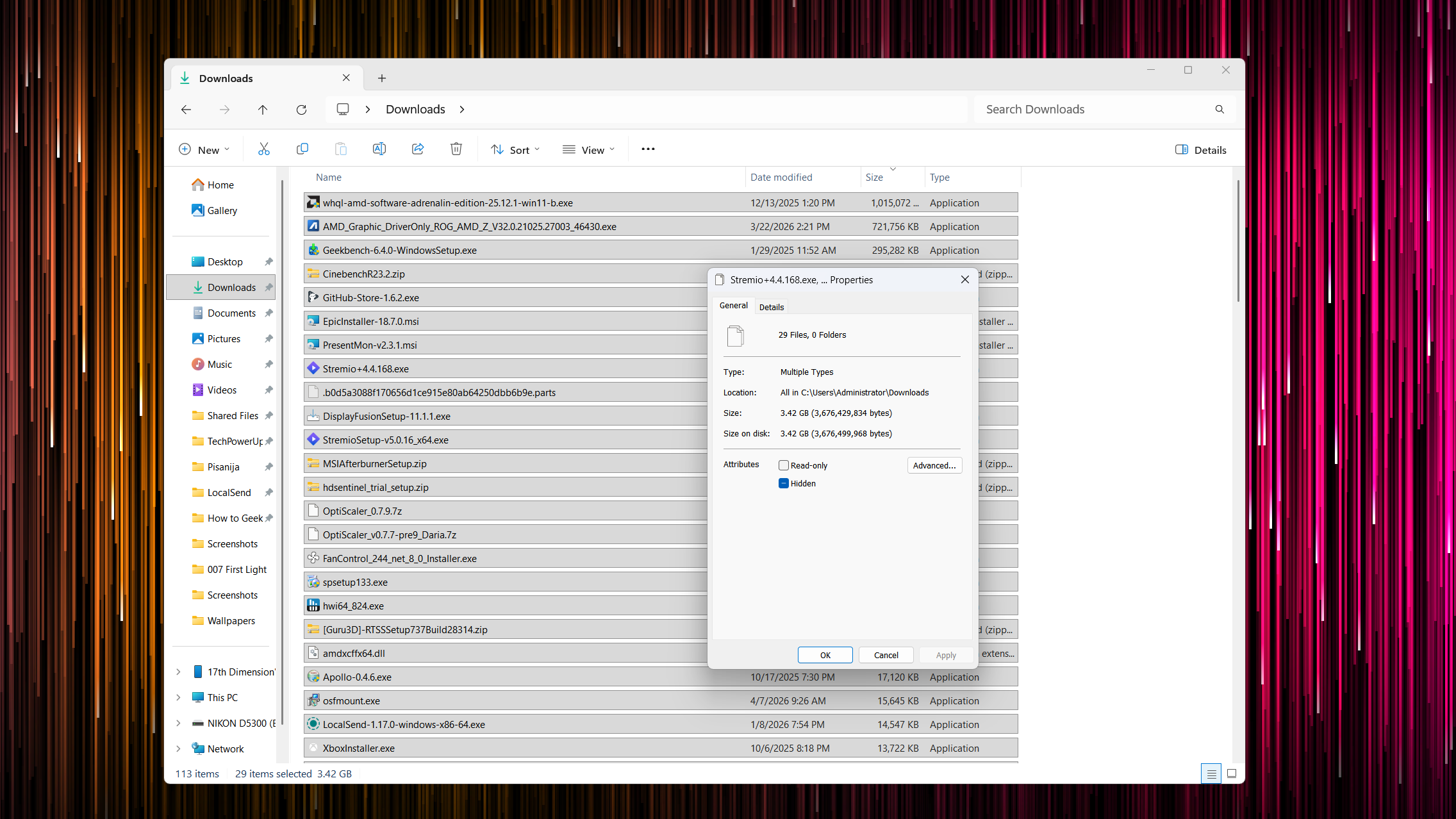The width and height of the screenshot is (1456, 819).
Task: Click the This PC monitor icon in address bar
Action: coord(343,110)
